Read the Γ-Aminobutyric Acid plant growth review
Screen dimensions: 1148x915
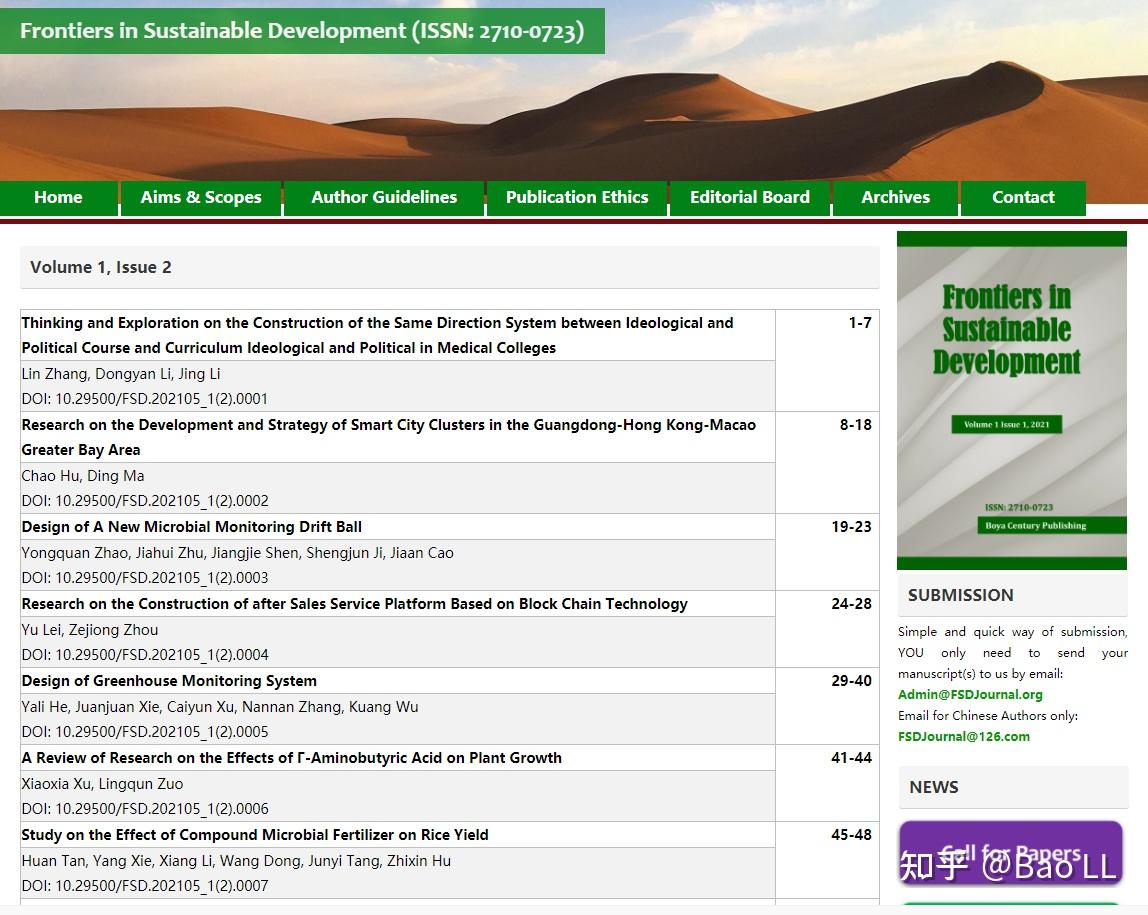tap(291, 757)
